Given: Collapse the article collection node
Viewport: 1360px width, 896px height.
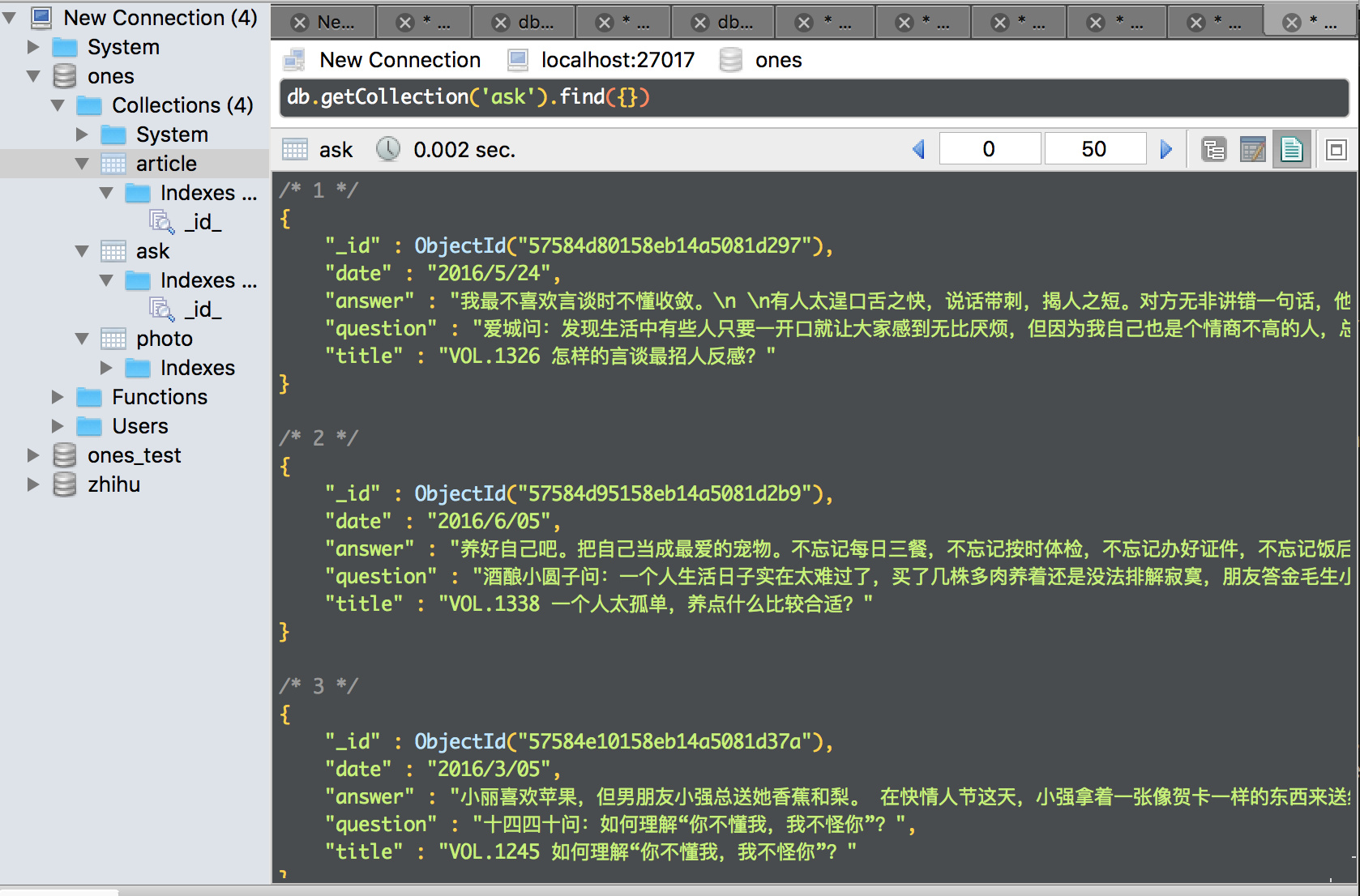Looking at the screenshot, I should 82,164.
